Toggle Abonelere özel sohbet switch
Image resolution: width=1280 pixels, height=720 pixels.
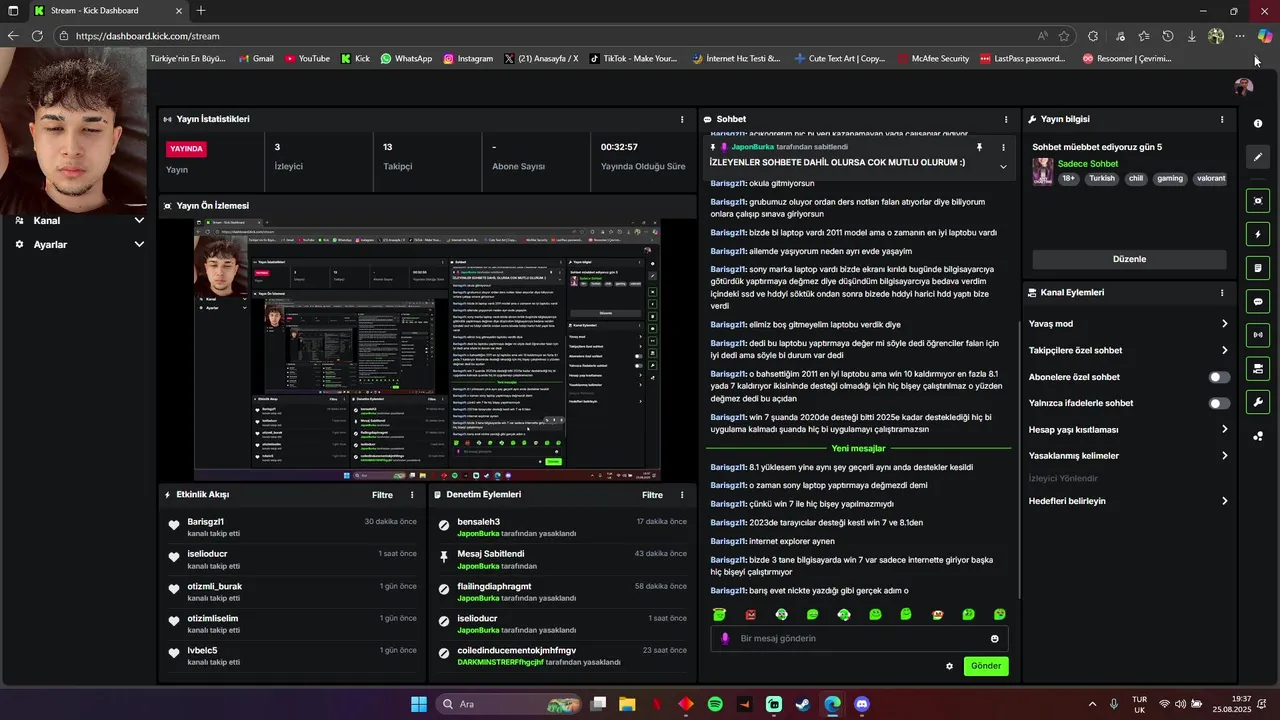[x=1219, y=377]
